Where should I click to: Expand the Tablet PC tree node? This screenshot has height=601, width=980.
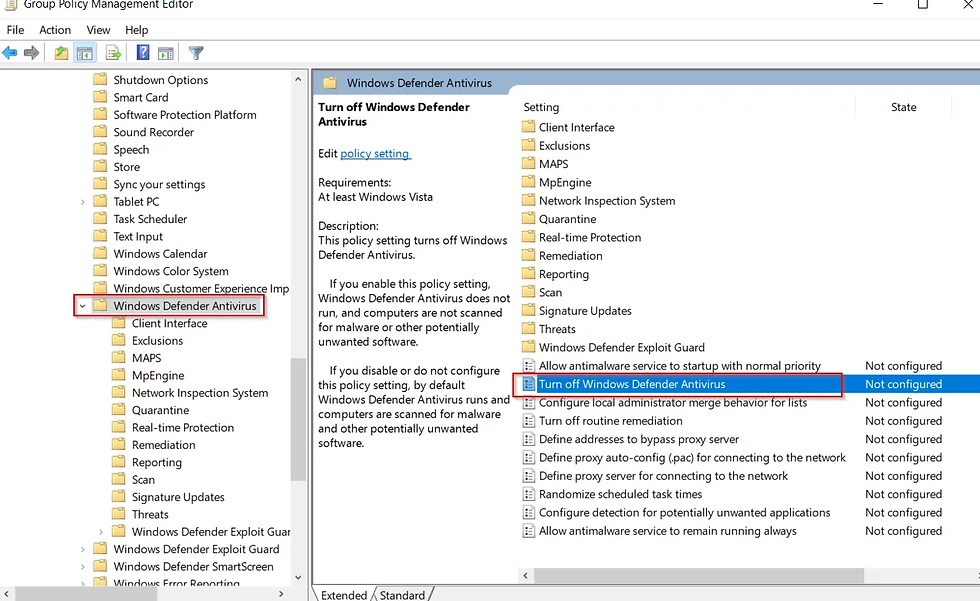click(x=82, y=202)
